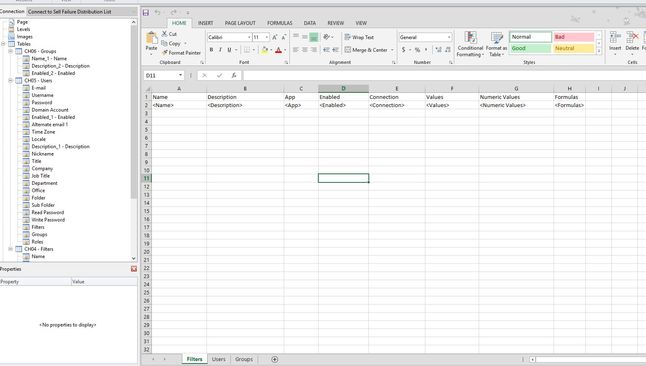Cut the selection with the scissors icon

coord(164,34)
